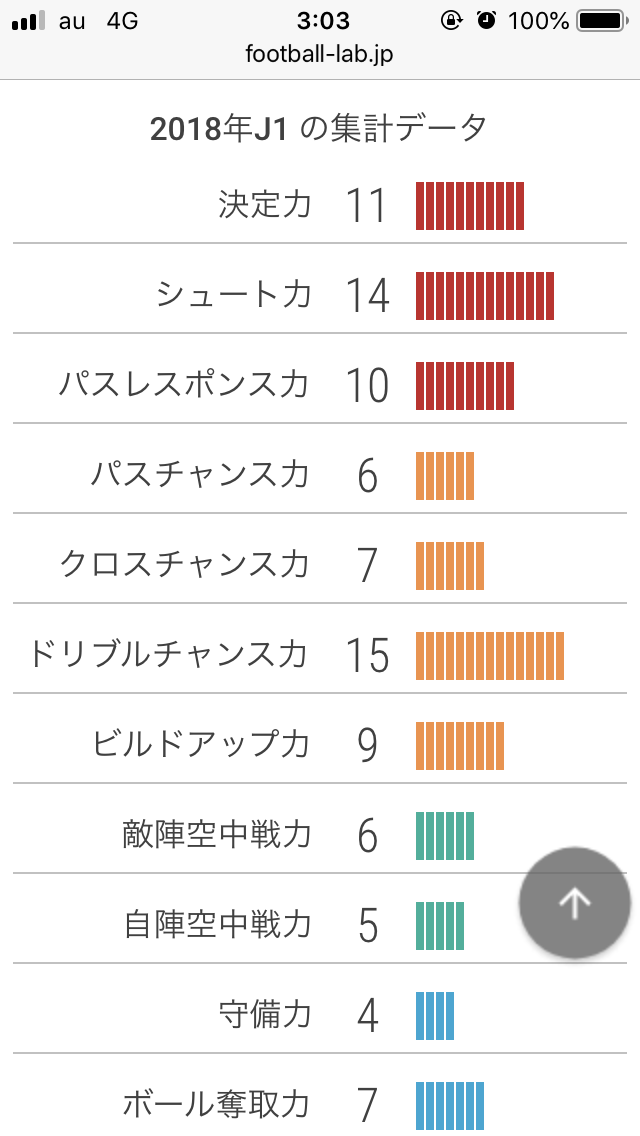Tap the football-lab.jp address bar
This screenshot has height=1136, width=640.
pyautogui.click(x=319, y=55)
